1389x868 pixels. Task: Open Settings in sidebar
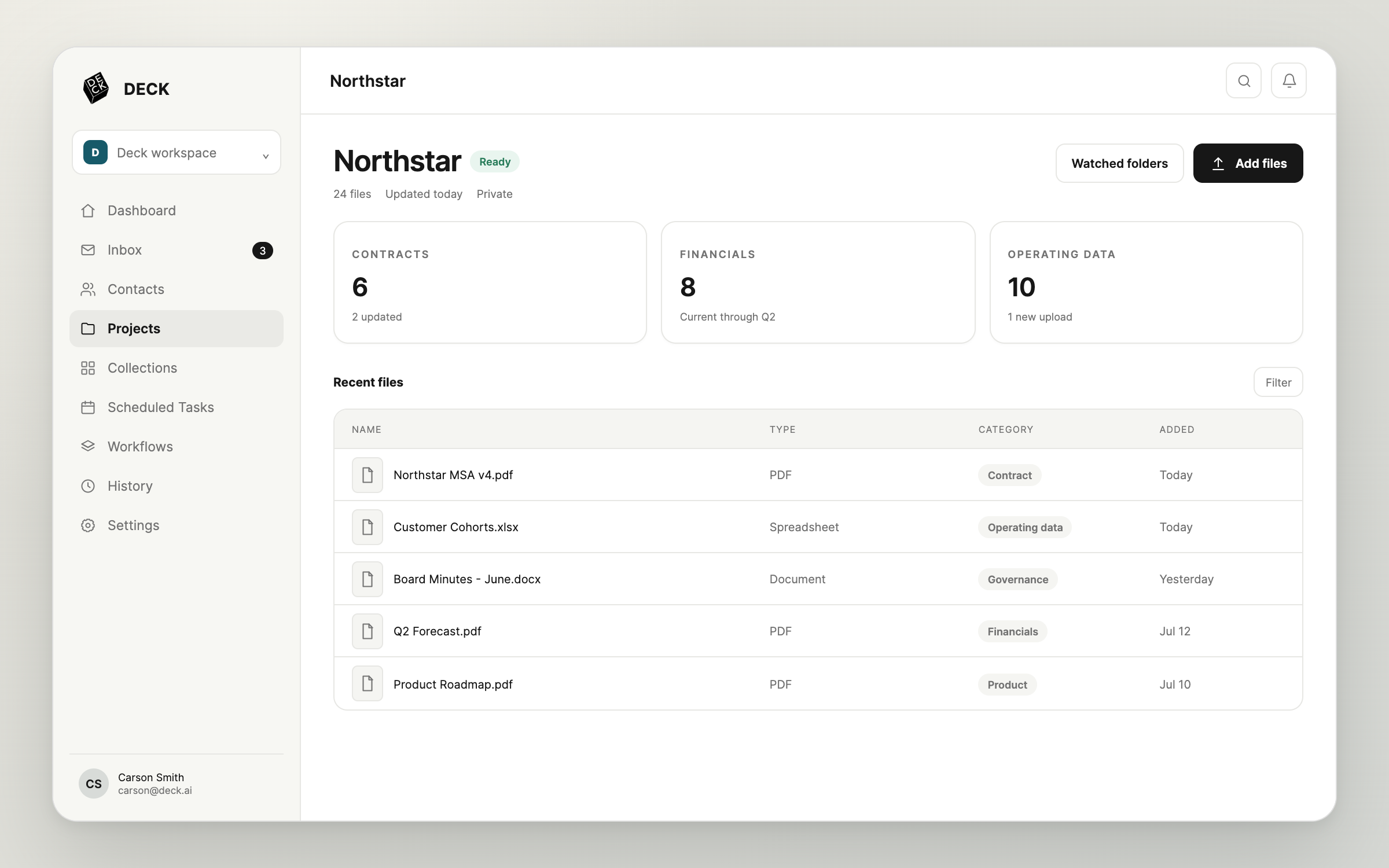click(177, 525)
